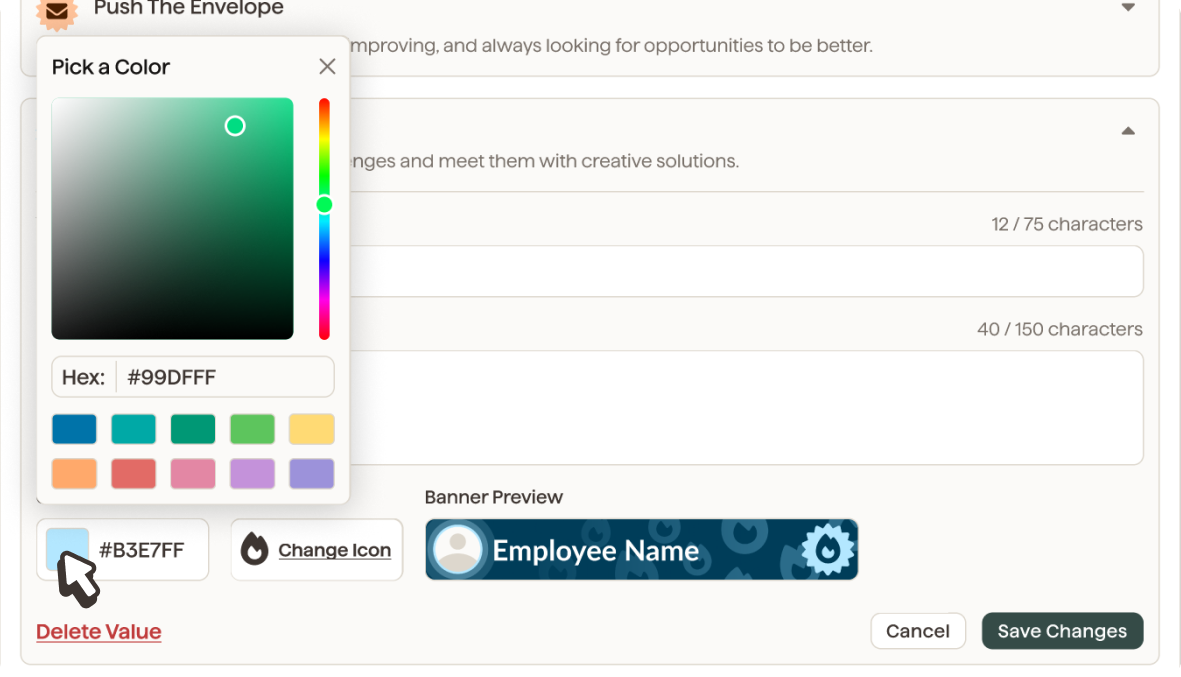Click the flame icon beside Change Icon
This screenshot has width=1181, height=677.
(x=256, y=549)
